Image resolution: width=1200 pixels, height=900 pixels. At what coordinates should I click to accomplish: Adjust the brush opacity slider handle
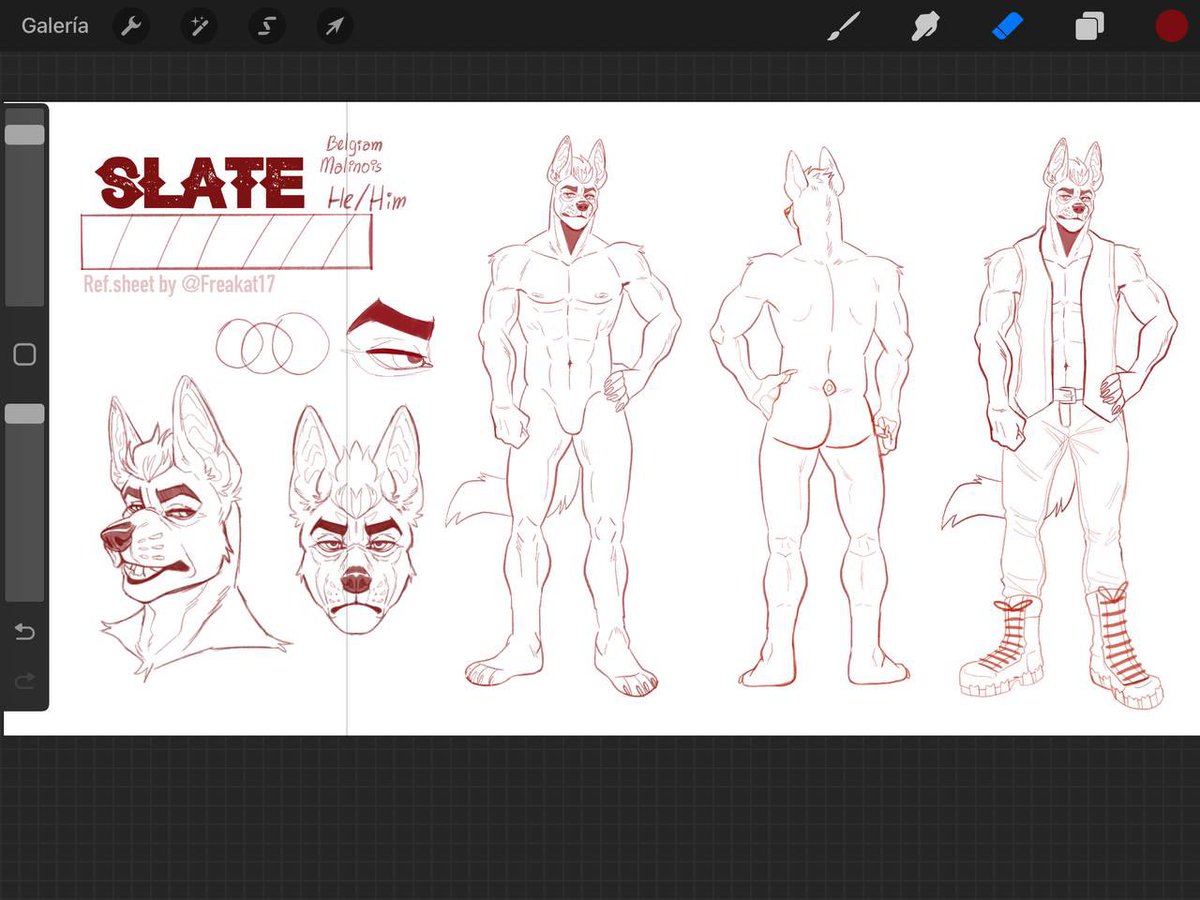pyautogui.click(x=25, y=414)
